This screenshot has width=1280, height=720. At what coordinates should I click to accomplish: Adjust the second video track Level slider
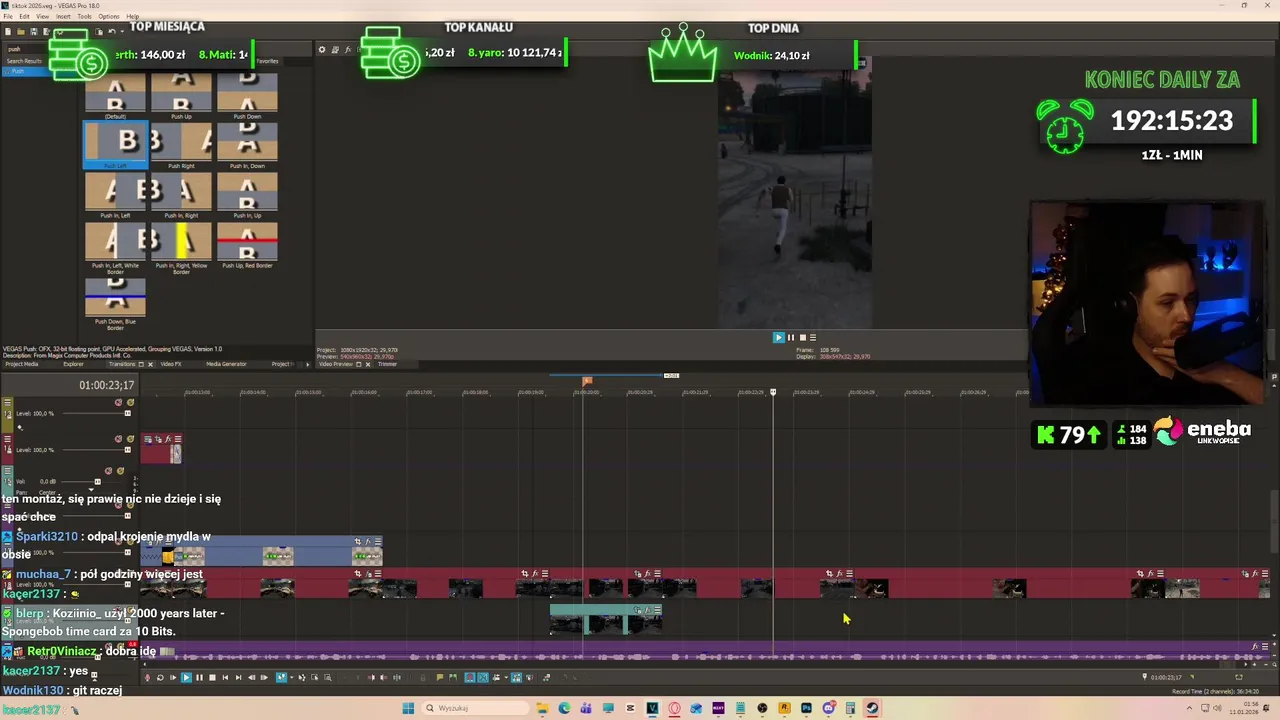click(x=128, y=450)
